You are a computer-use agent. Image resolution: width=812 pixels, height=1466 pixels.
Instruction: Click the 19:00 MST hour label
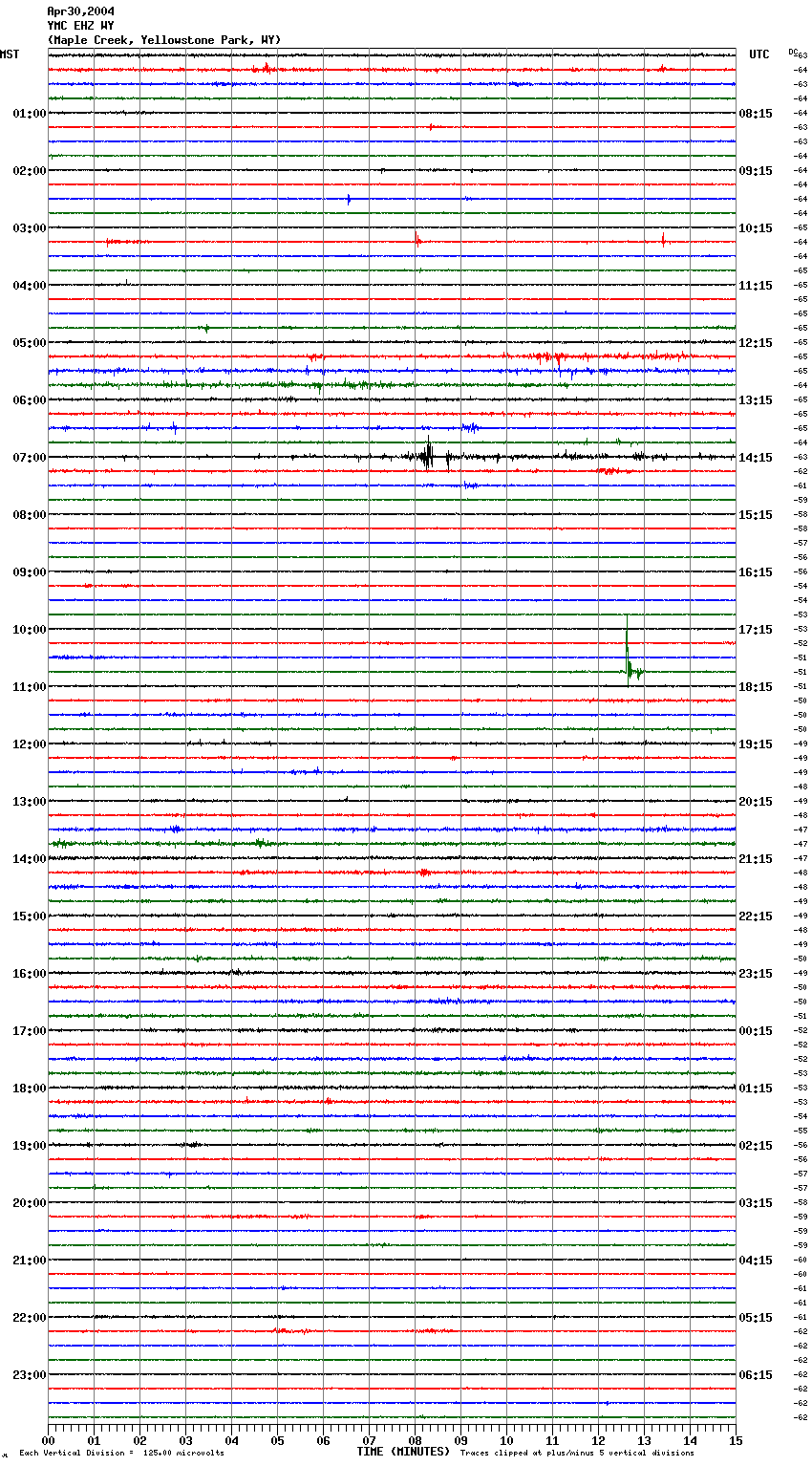[x=30, y=1145]
